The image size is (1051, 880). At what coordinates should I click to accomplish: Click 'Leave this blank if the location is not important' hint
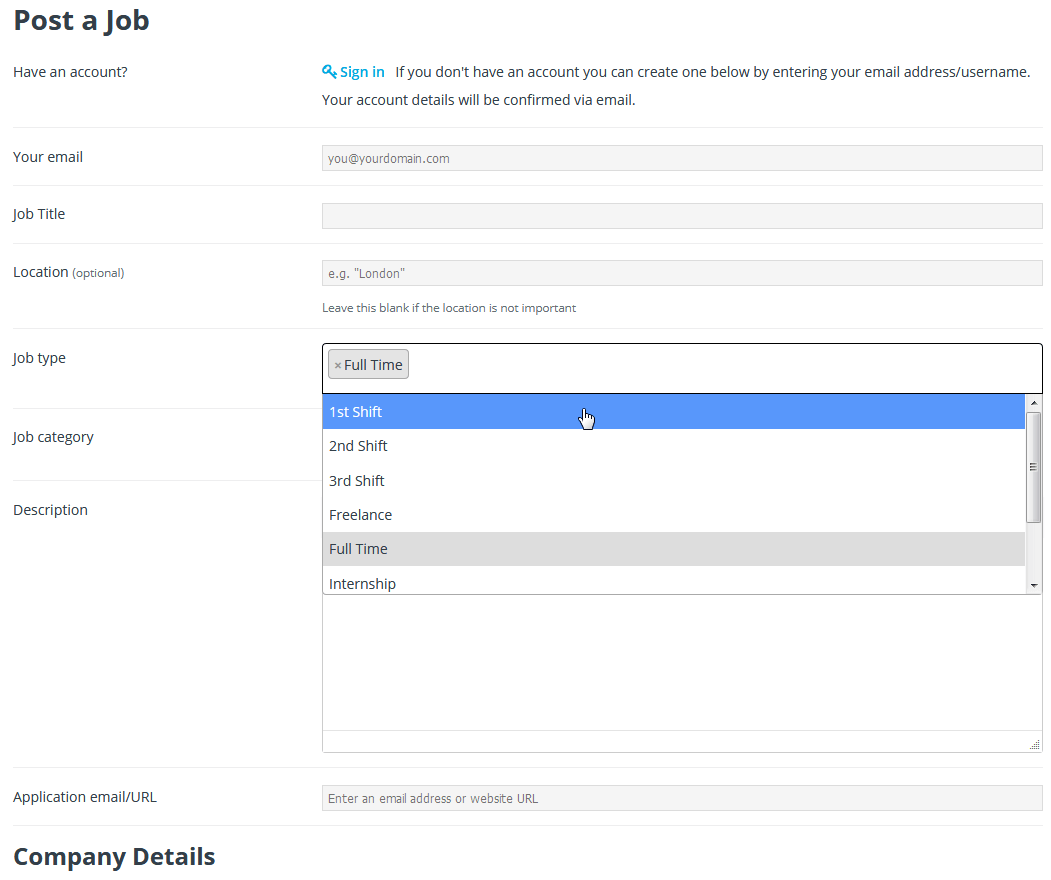(448, 308)
